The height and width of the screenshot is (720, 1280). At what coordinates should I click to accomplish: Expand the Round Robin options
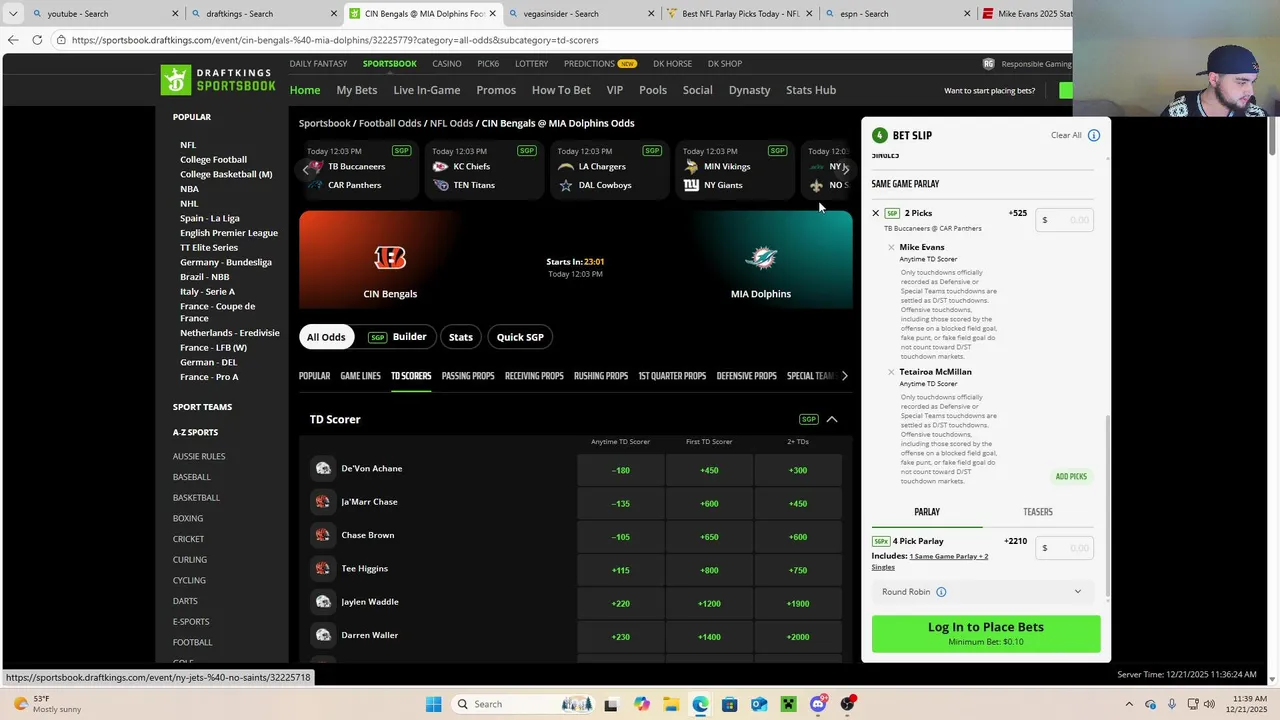(x=1078, y=592)
